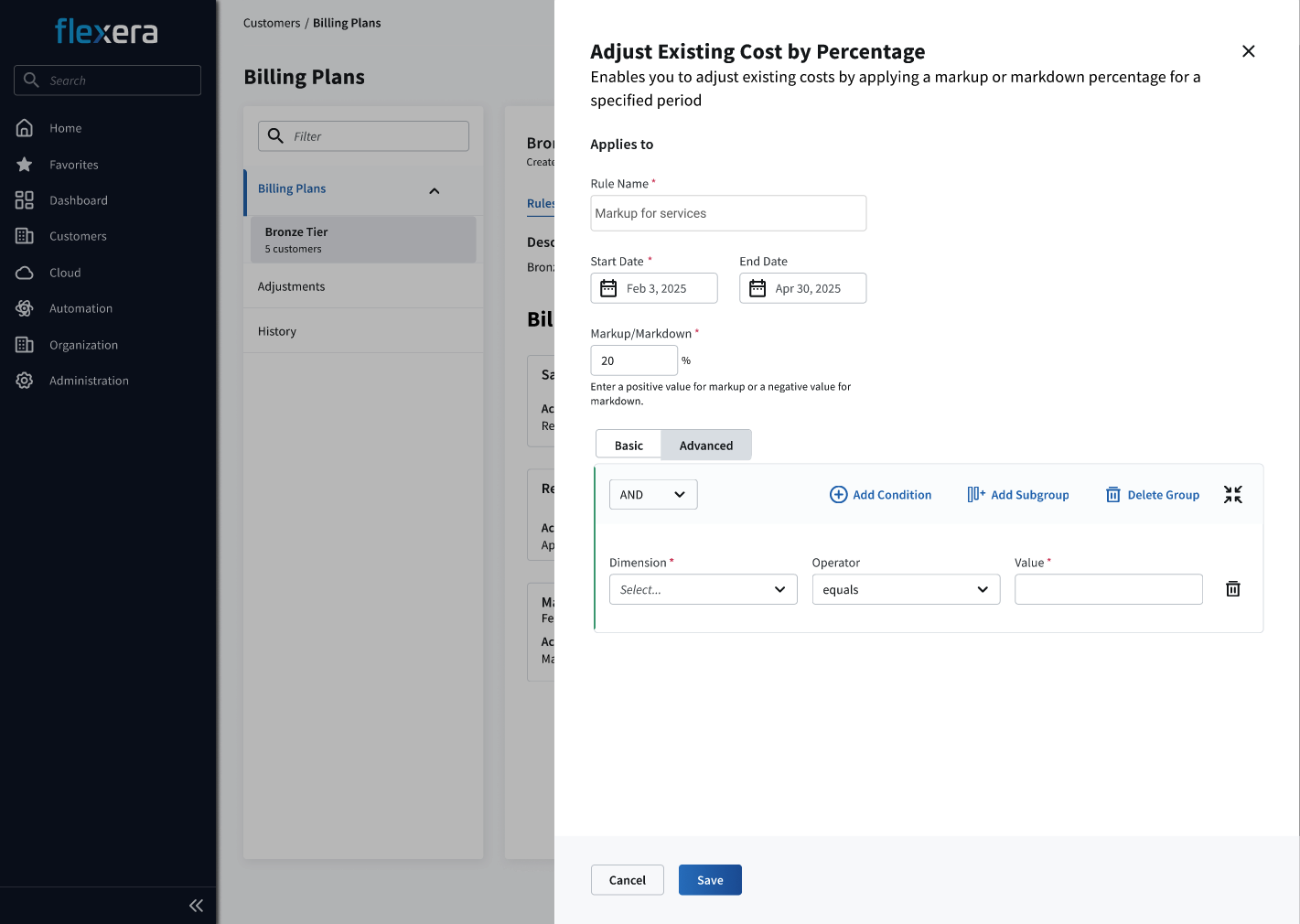The image size is (1300, 924).
Task: Open the AND logical operator dropdown
Action: click(653, 495)
